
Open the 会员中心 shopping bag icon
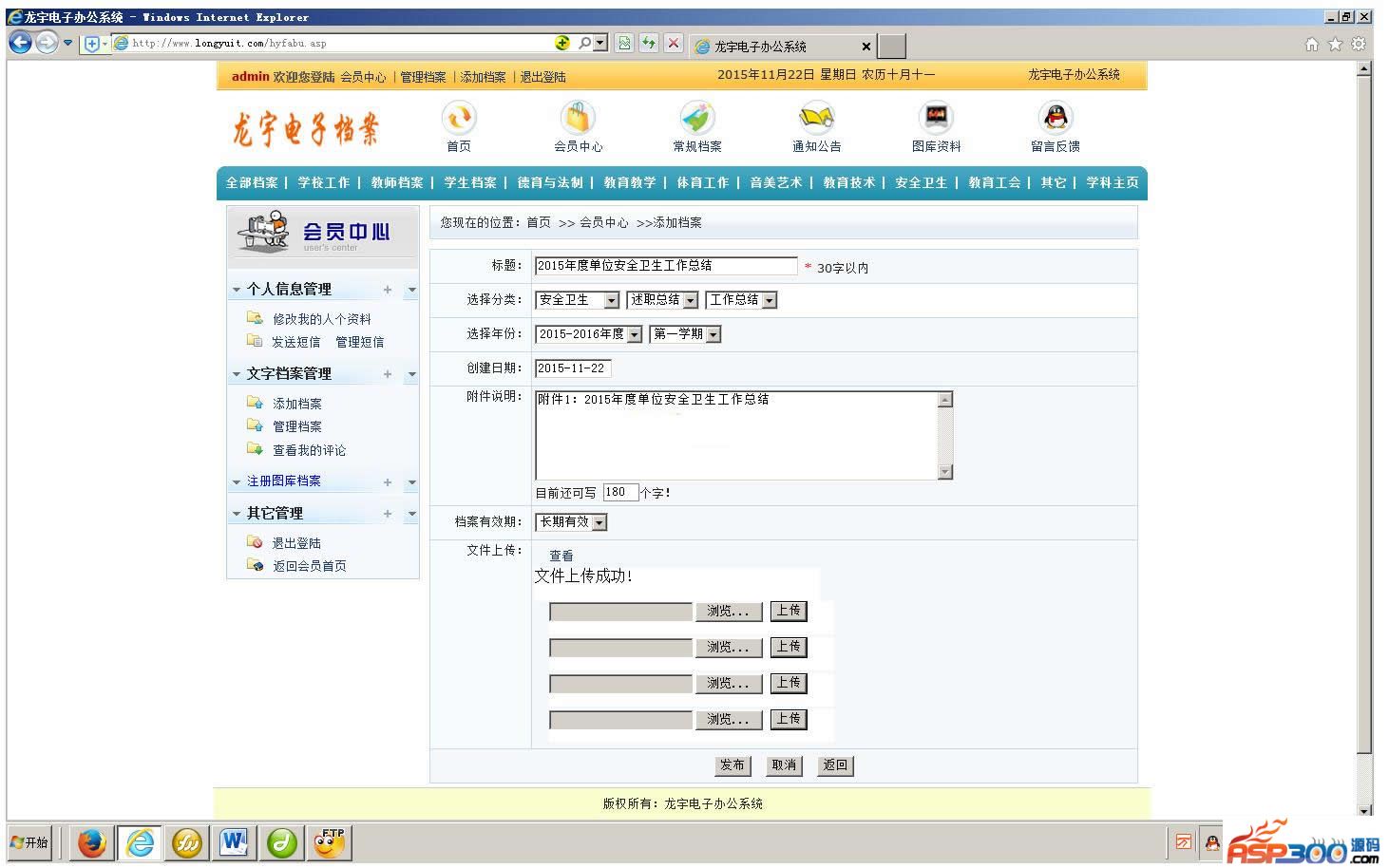click(x=578, y=118)
